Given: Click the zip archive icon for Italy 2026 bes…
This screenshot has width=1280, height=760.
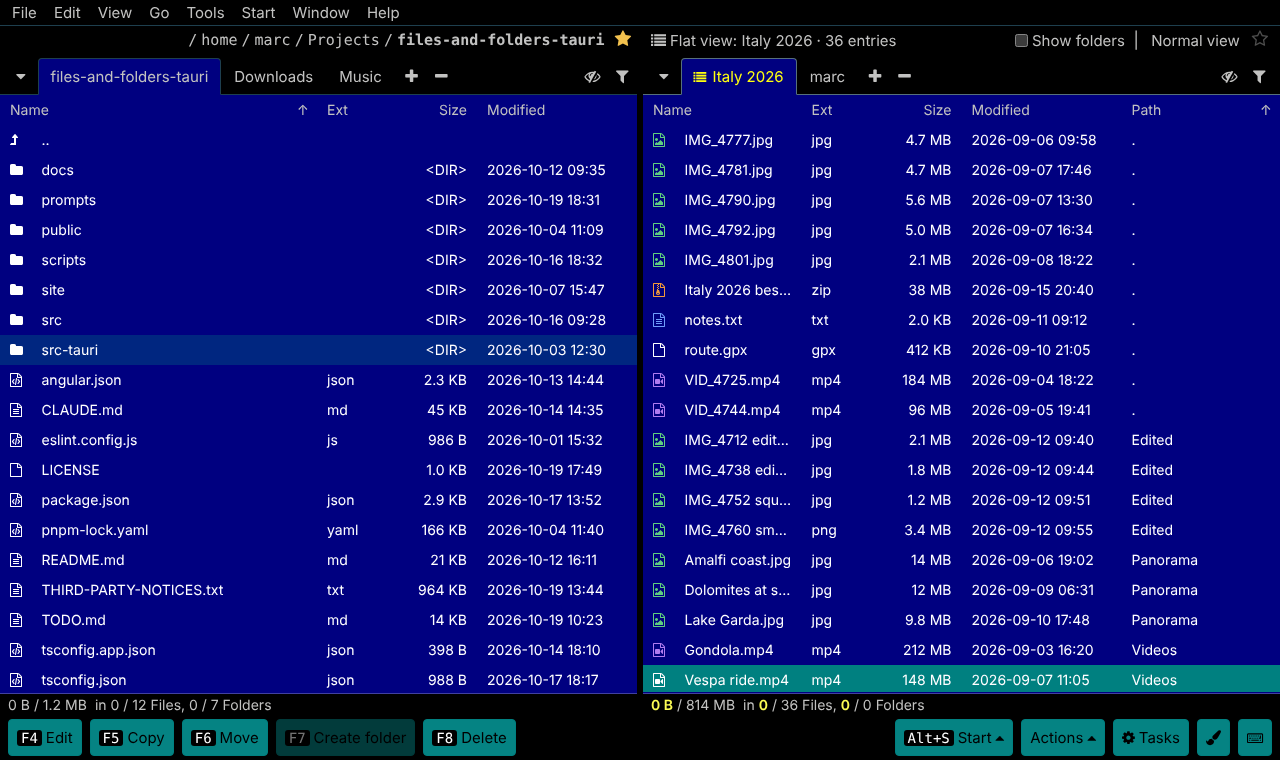Looking at the screenshot, I should tap(659, 290).
